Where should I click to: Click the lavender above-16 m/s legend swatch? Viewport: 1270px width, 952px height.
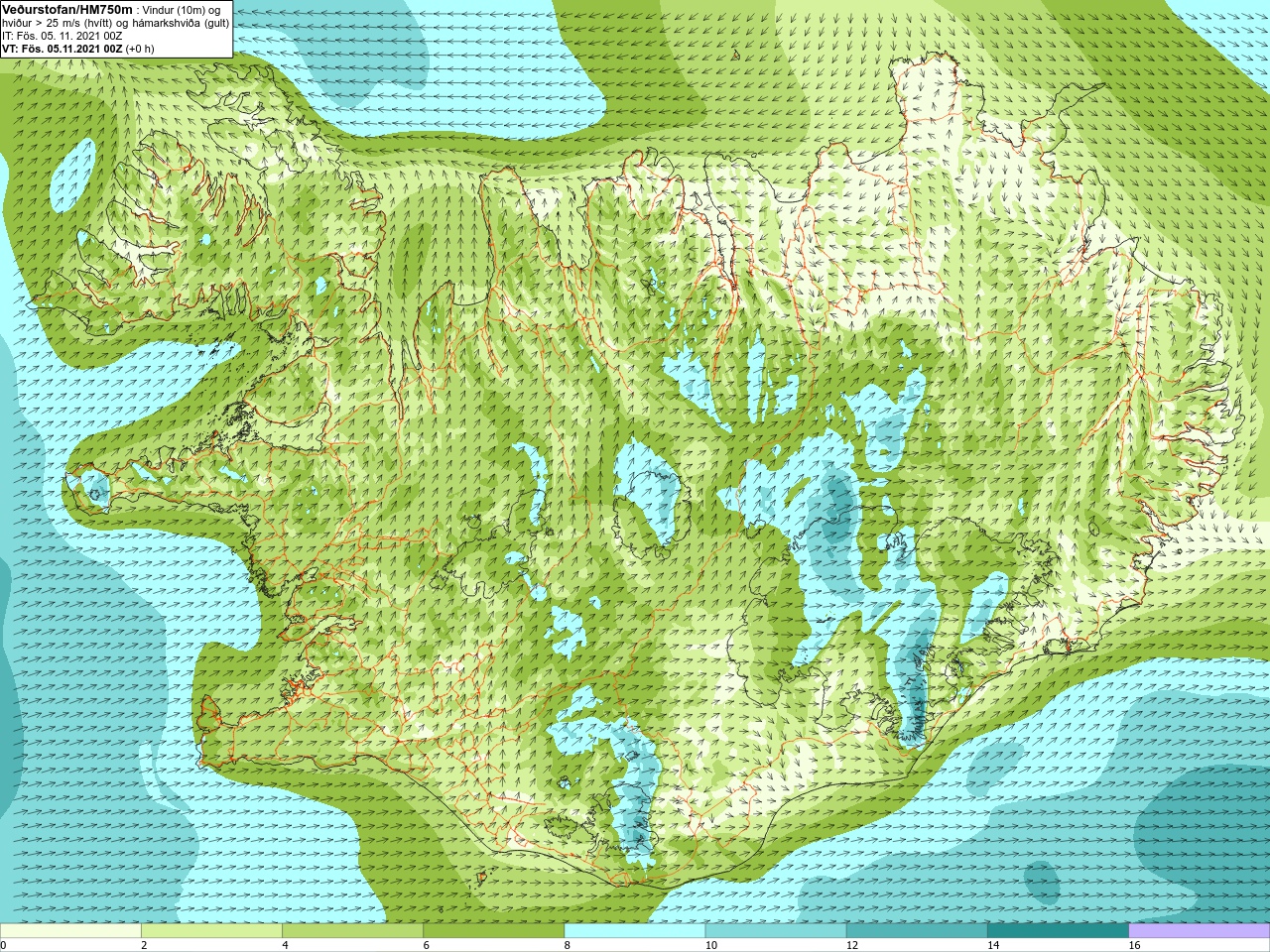[1200, 931]
